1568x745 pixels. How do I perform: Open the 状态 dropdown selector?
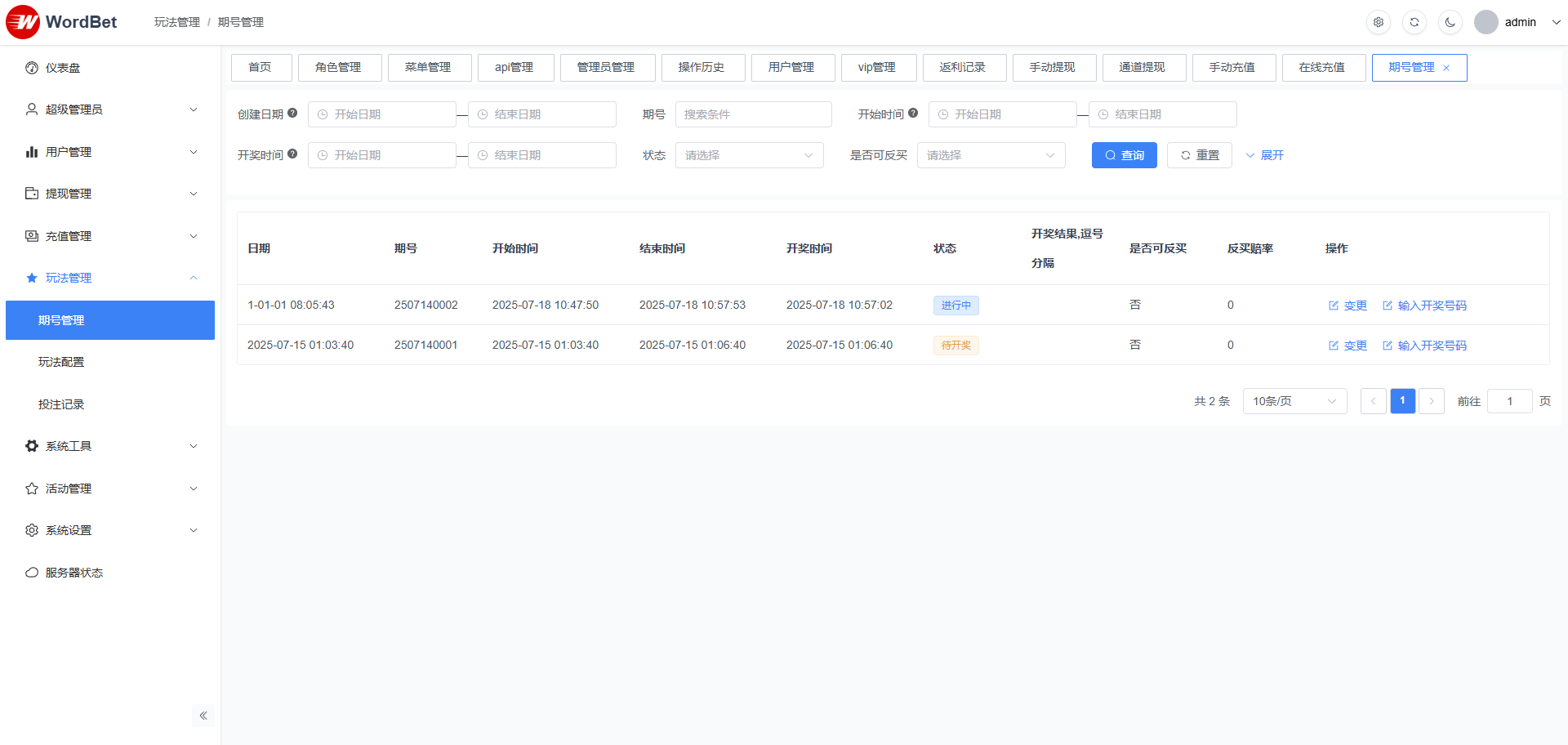[x=749, y=155]
